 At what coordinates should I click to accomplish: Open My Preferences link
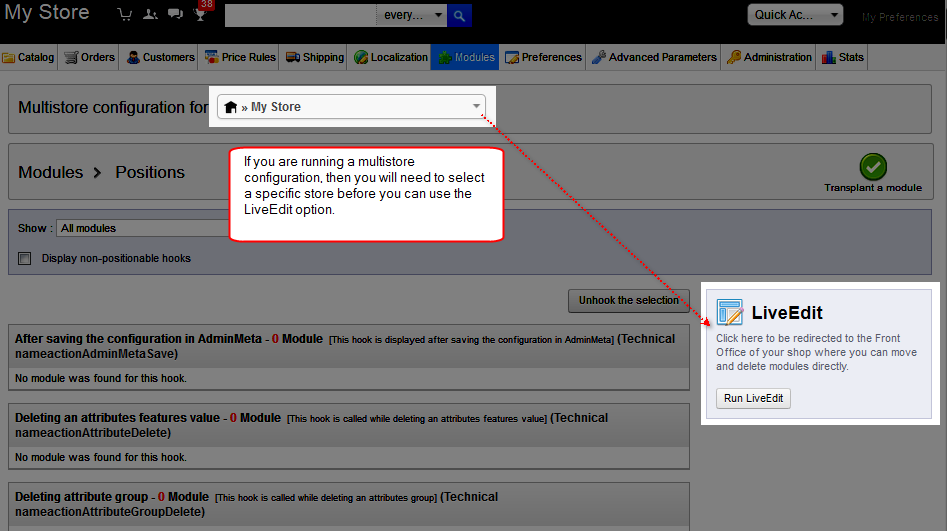[900, 17]
